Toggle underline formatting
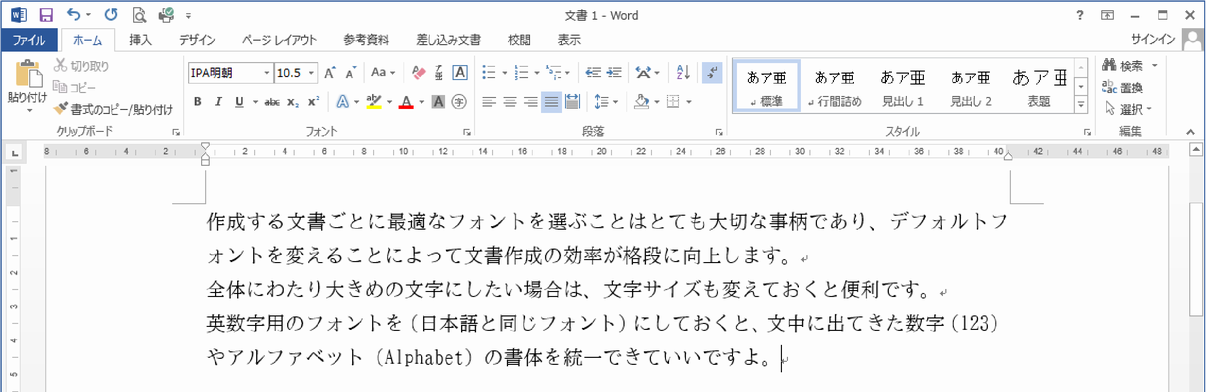This screenshot has height=392, width=1206. point(239,102)
